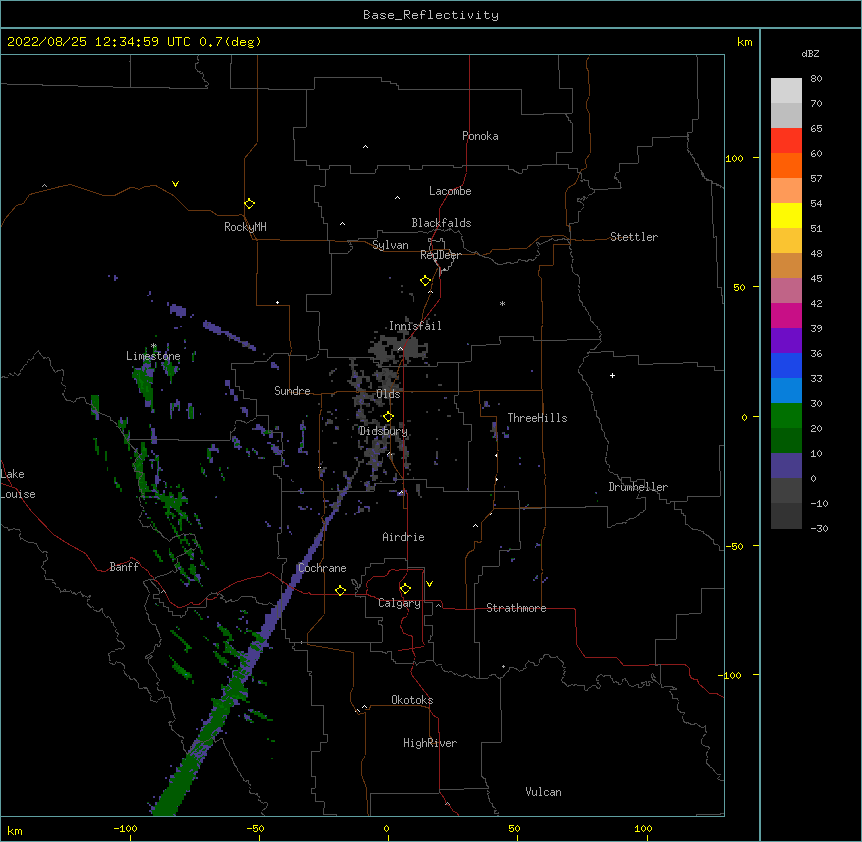Select the Airdrie city label
The height and width of the screenshot is (842, 862).
coord(403,537)
